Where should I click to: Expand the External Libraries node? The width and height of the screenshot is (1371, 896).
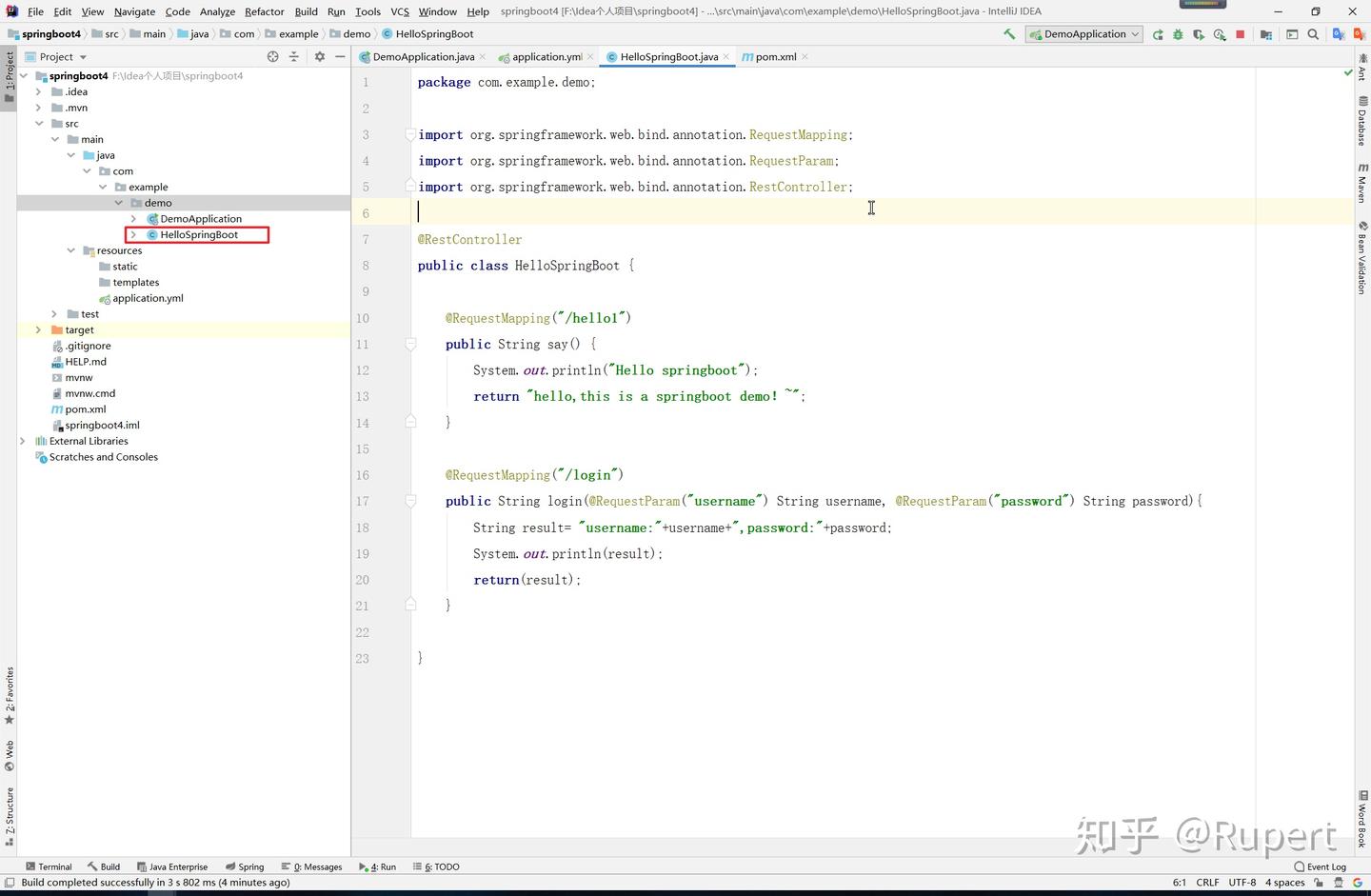[23, 442]
